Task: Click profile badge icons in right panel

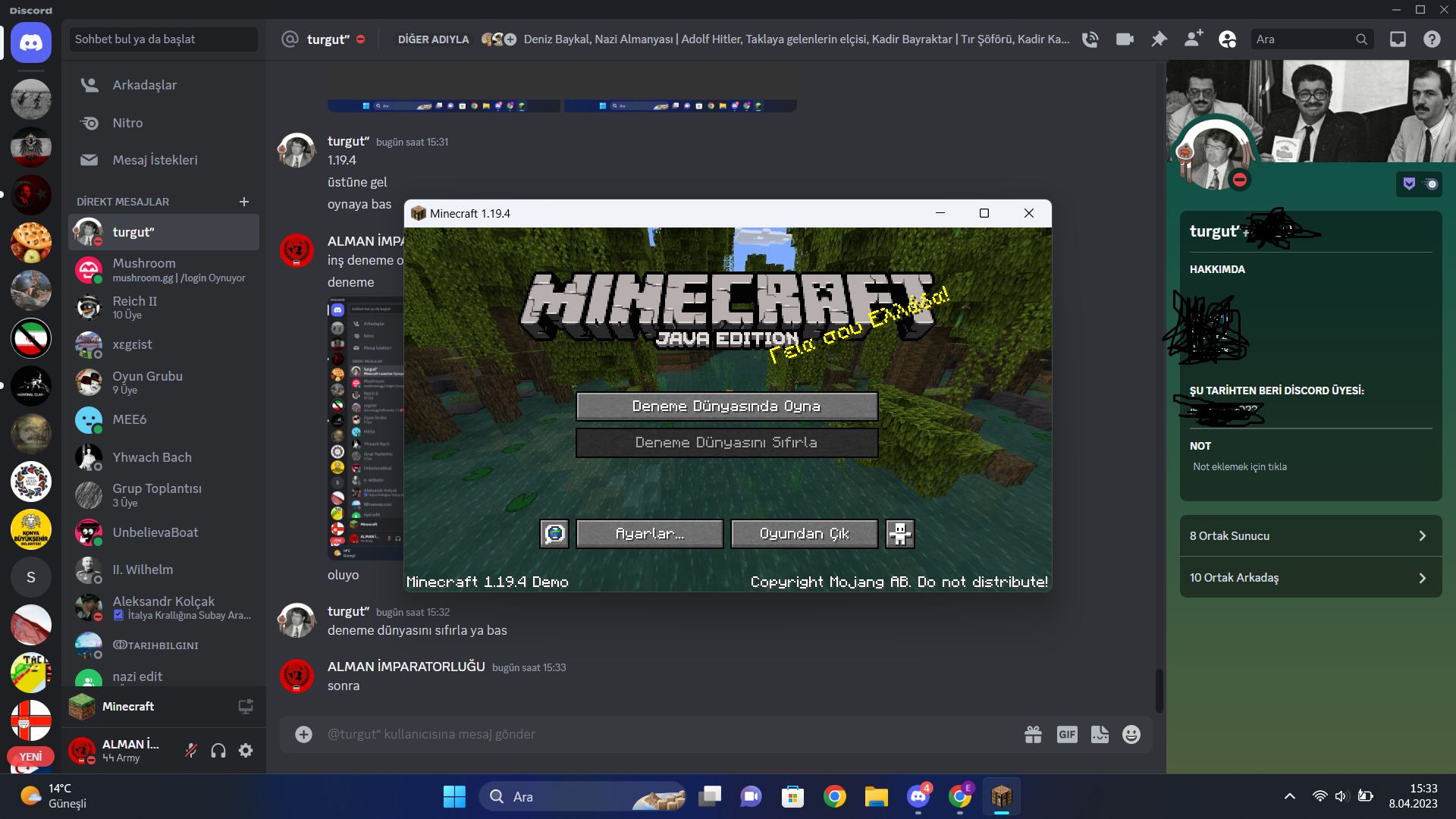Action: point(1419,184)
